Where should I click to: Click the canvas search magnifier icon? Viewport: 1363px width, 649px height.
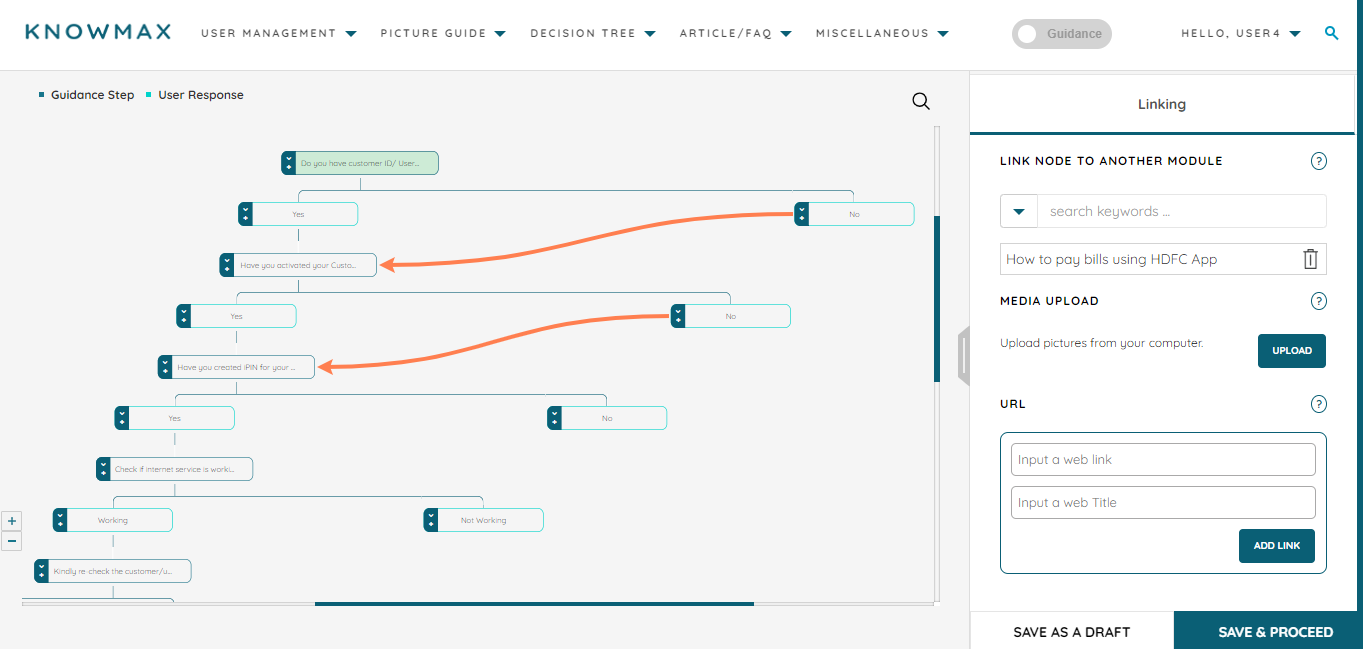(921, 101)
